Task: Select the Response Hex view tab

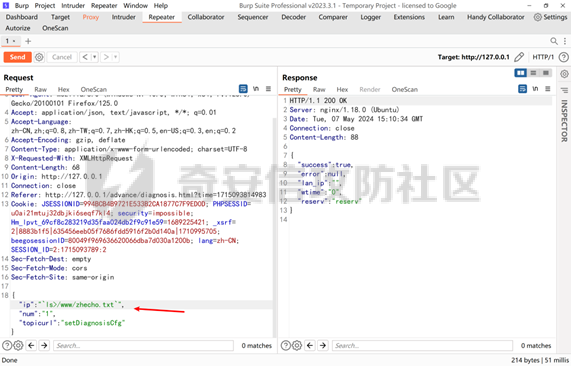Action: (342, 90)
